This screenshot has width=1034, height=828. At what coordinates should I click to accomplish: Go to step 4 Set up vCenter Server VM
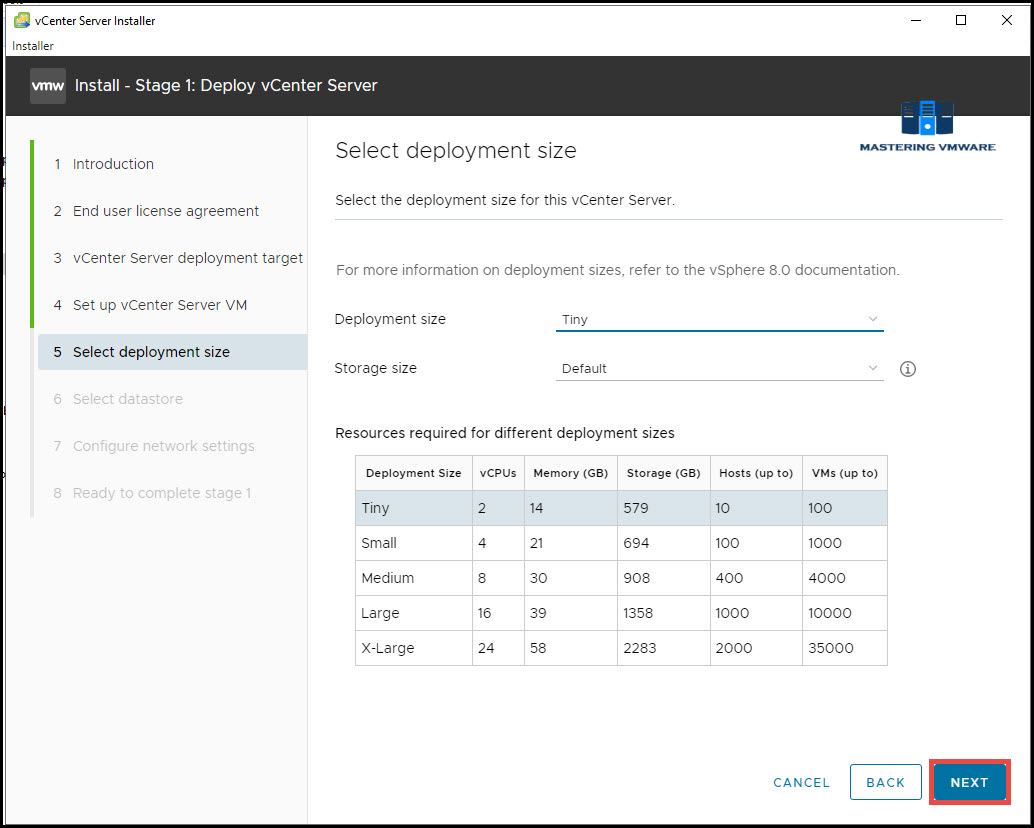150,305
